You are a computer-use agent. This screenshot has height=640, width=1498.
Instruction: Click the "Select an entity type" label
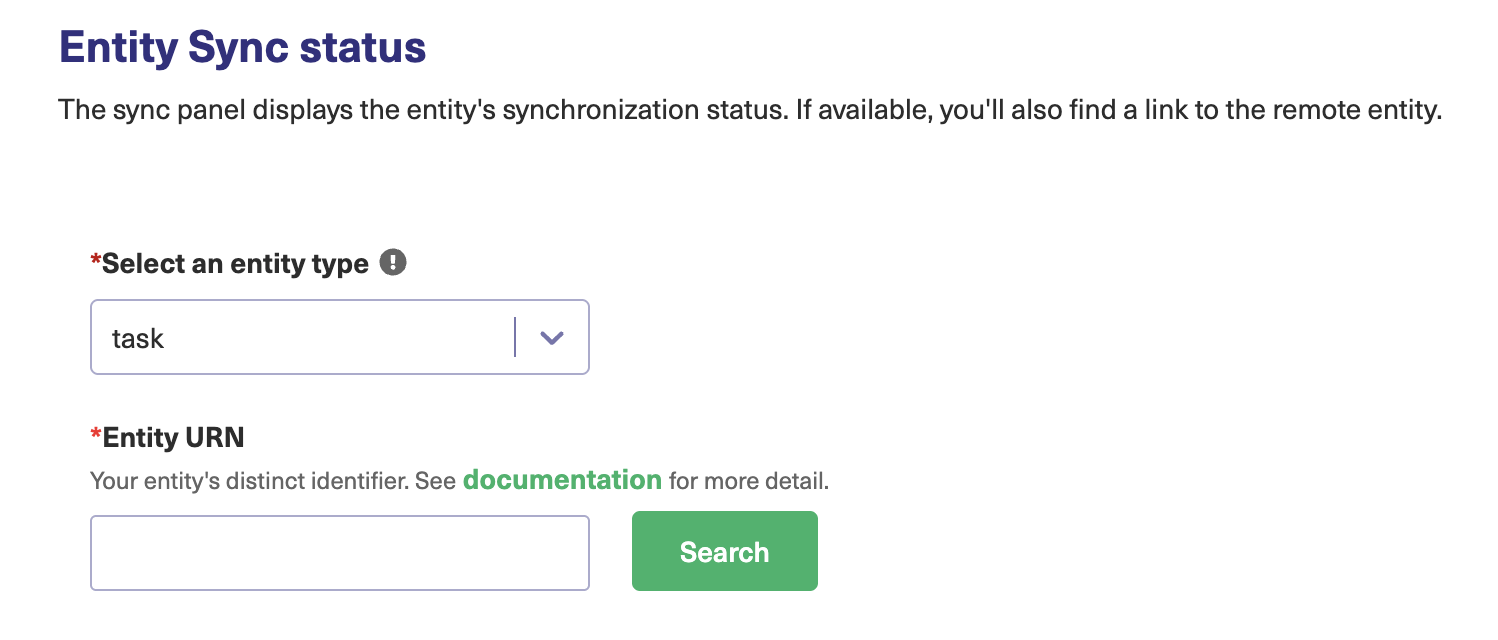coord(235,264)
